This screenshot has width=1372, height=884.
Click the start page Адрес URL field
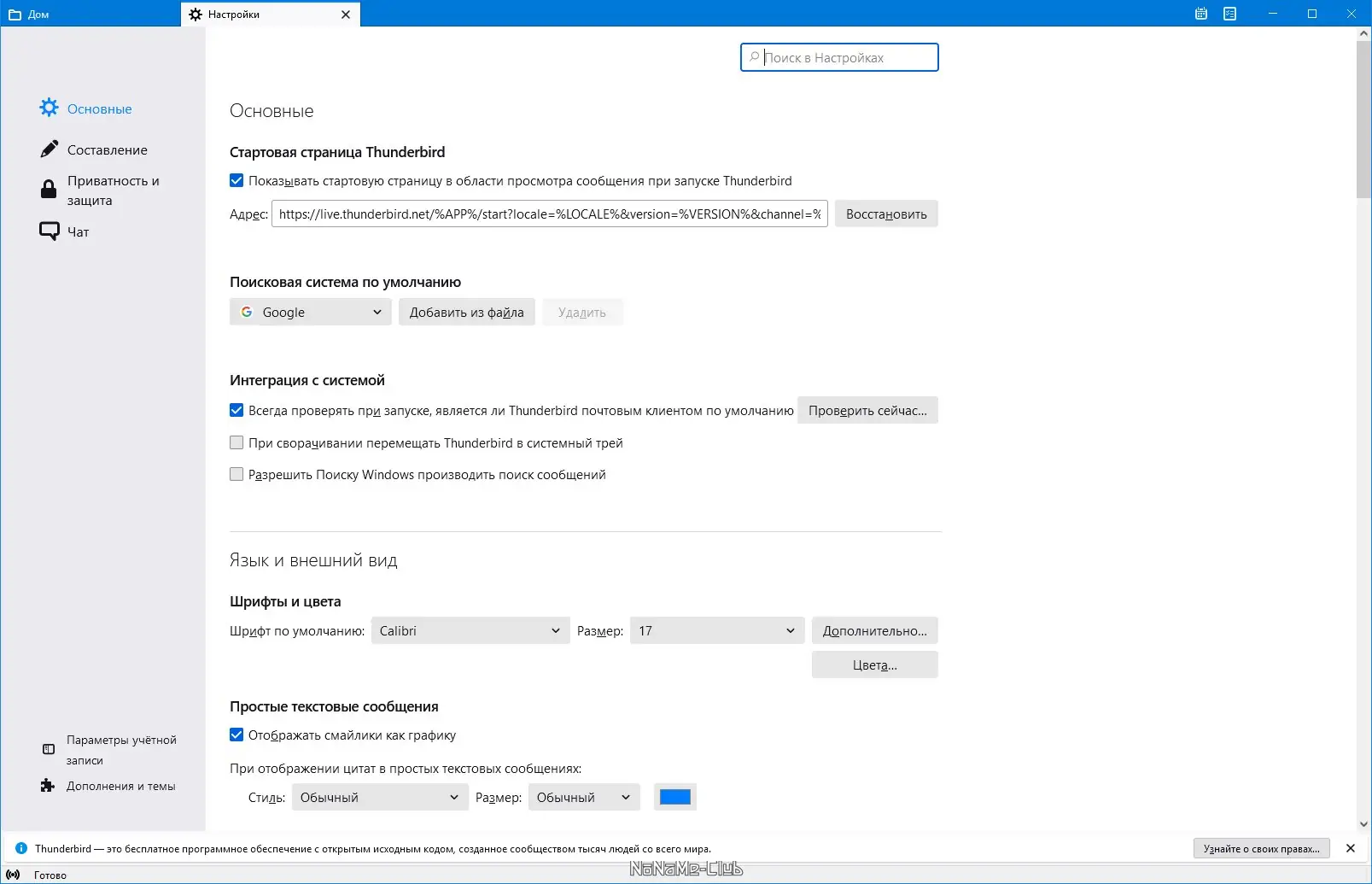coord(550,214)
